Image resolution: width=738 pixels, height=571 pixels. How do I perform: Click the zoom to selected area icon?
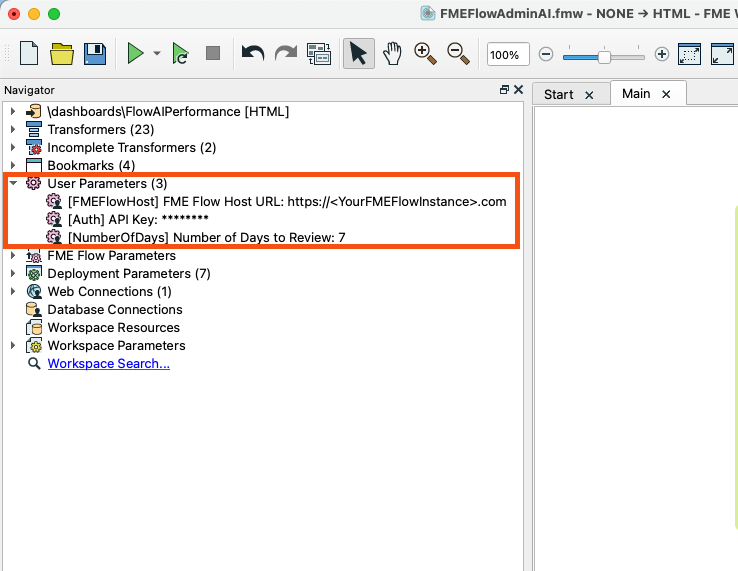(x=689, y=54)
